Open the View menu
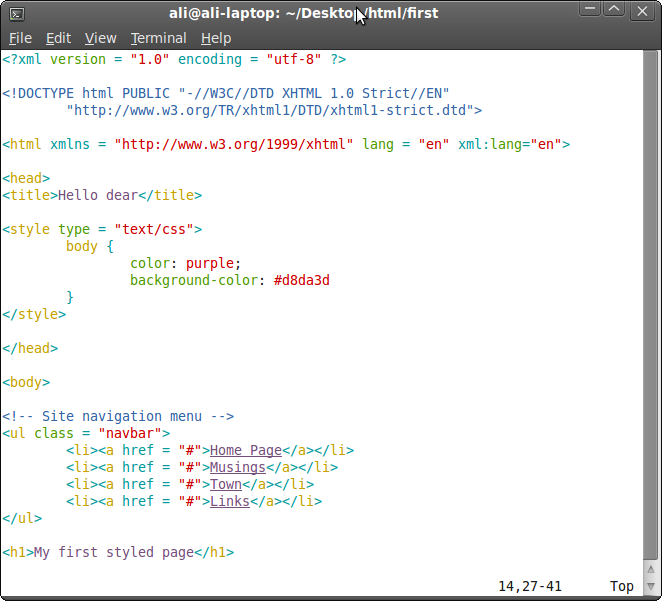Image resolution: width=662 pixels, height=601 pixels. point(100,38)
